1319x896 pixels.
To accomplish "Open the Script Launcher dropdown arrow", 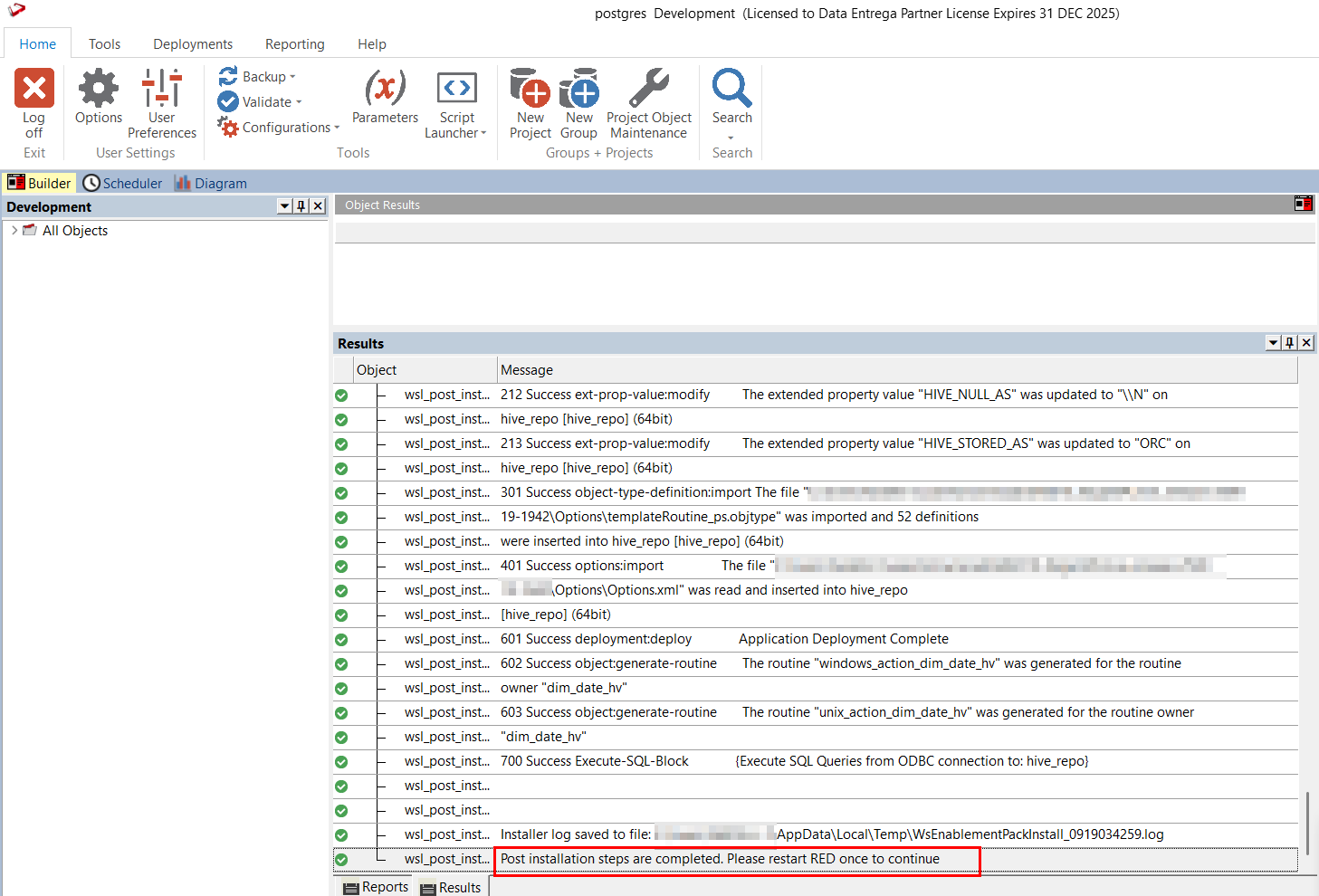I will 483,133.
